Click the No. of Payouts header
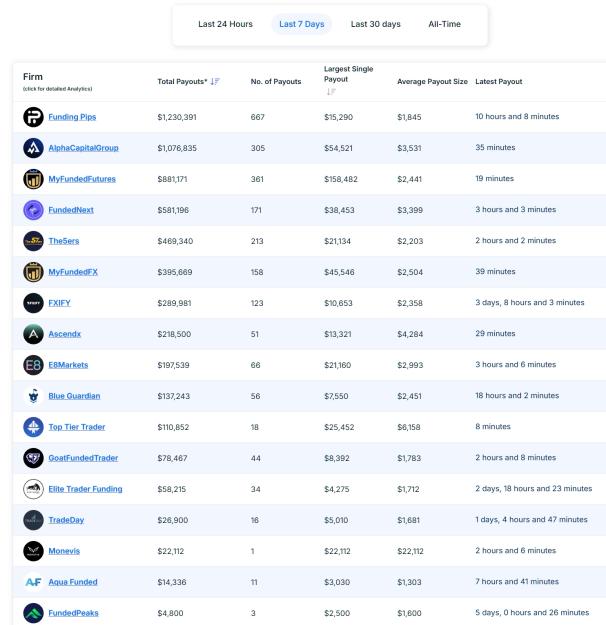The width and height of the screenshot is (606, 625). [276, 81]
